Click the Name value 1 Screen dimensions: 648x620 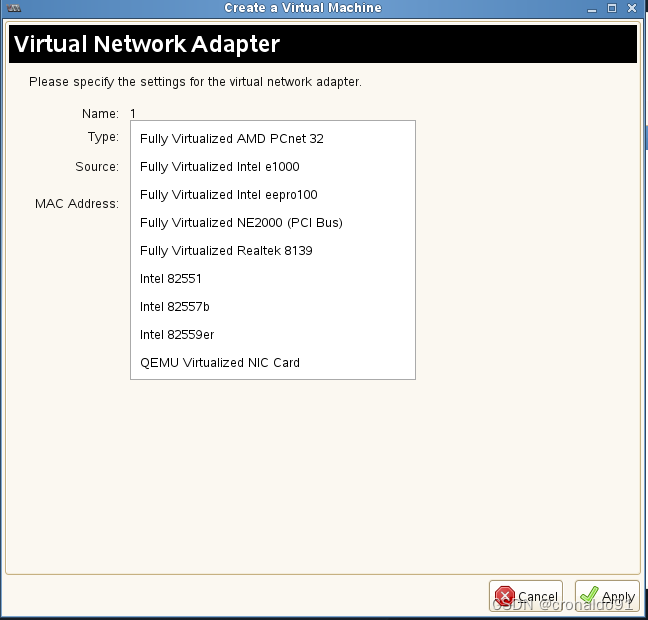coord(133,113)
